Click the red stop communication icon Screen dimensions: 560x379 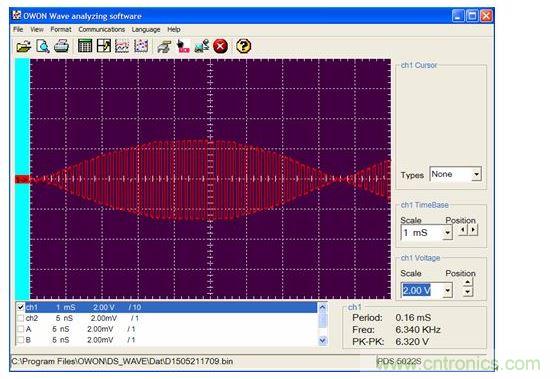(x=220, y=46)
